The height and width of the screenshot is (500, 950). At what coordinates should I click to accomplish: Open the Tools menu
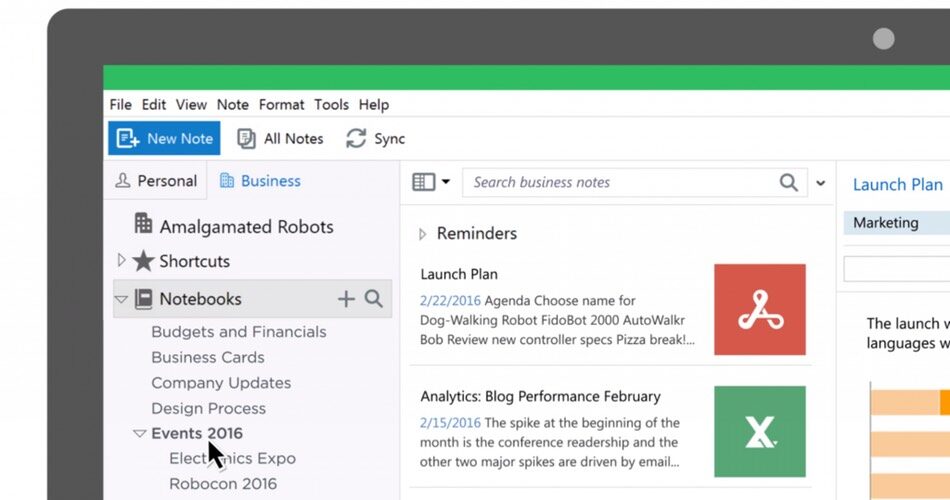331,104
